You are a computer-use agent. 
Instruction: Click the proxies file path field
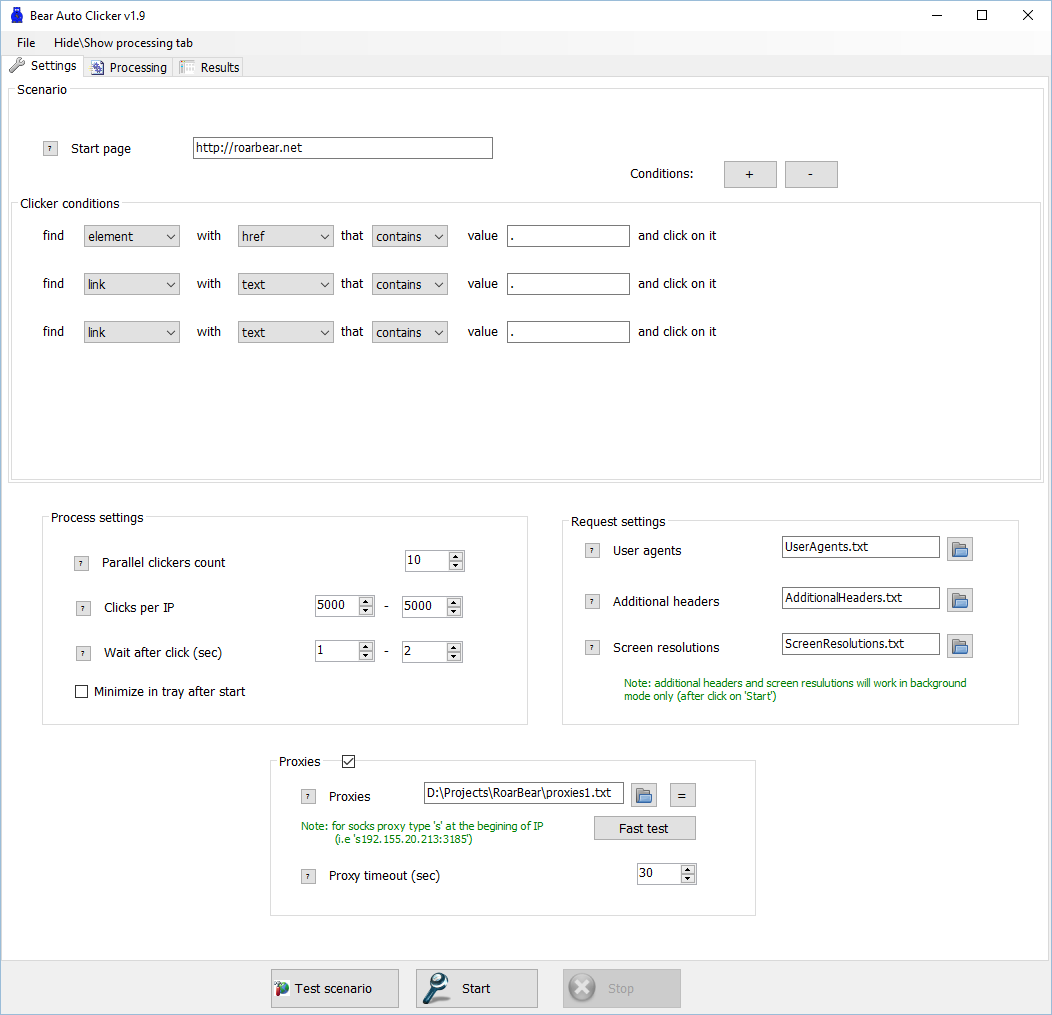tap(524, 793)
